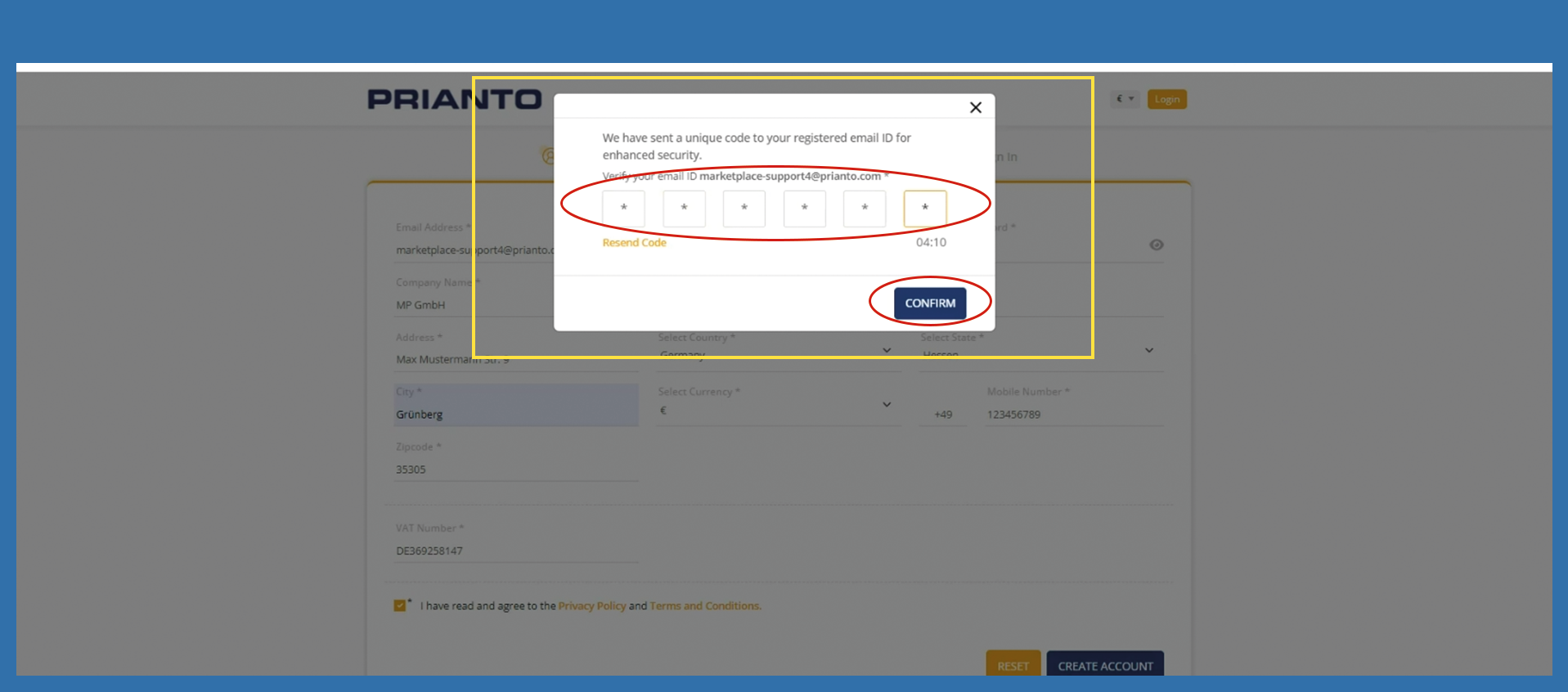1568x692 pixels.
Task: Select the fourth verification code box
Action: pos(804,209)
